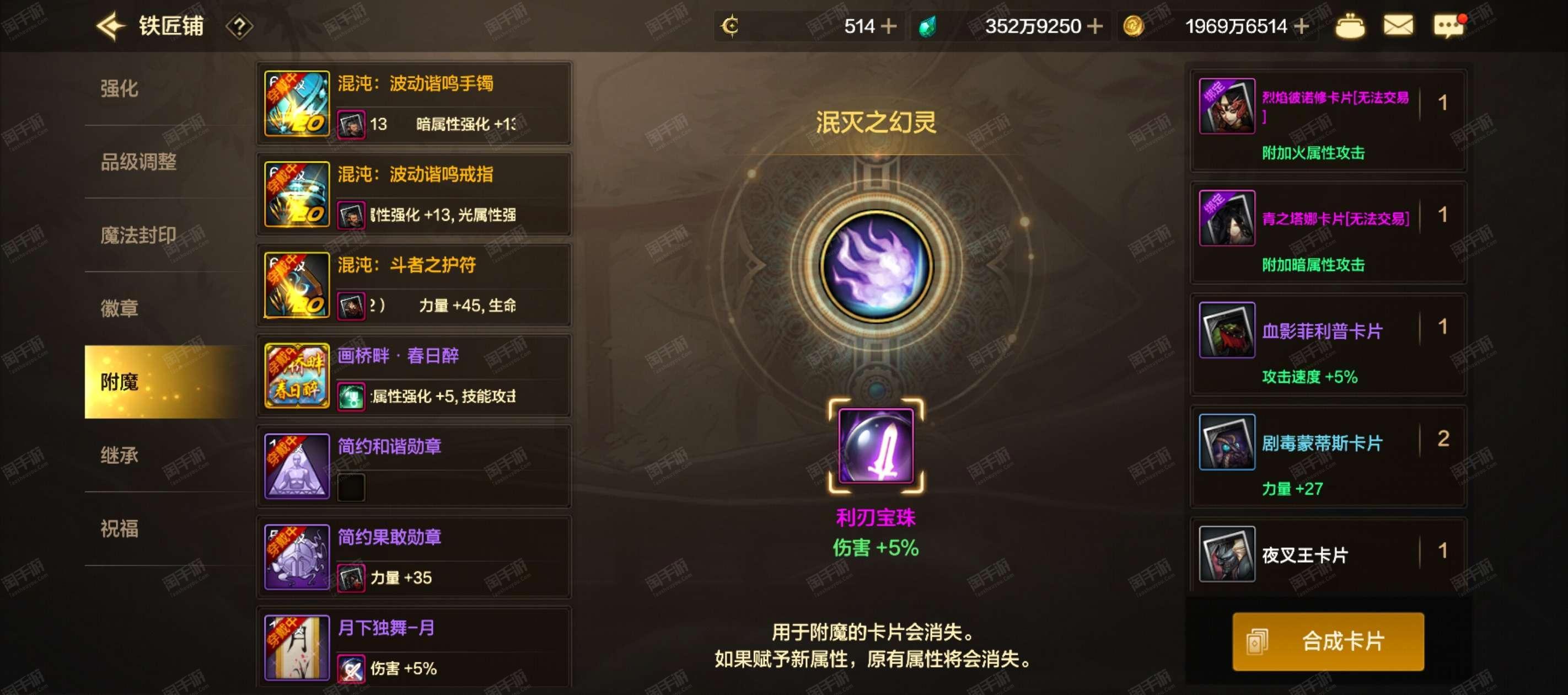Open the gold pouch shop icon
Viewport: 1568px width, 695px height.
point(1350,26)
